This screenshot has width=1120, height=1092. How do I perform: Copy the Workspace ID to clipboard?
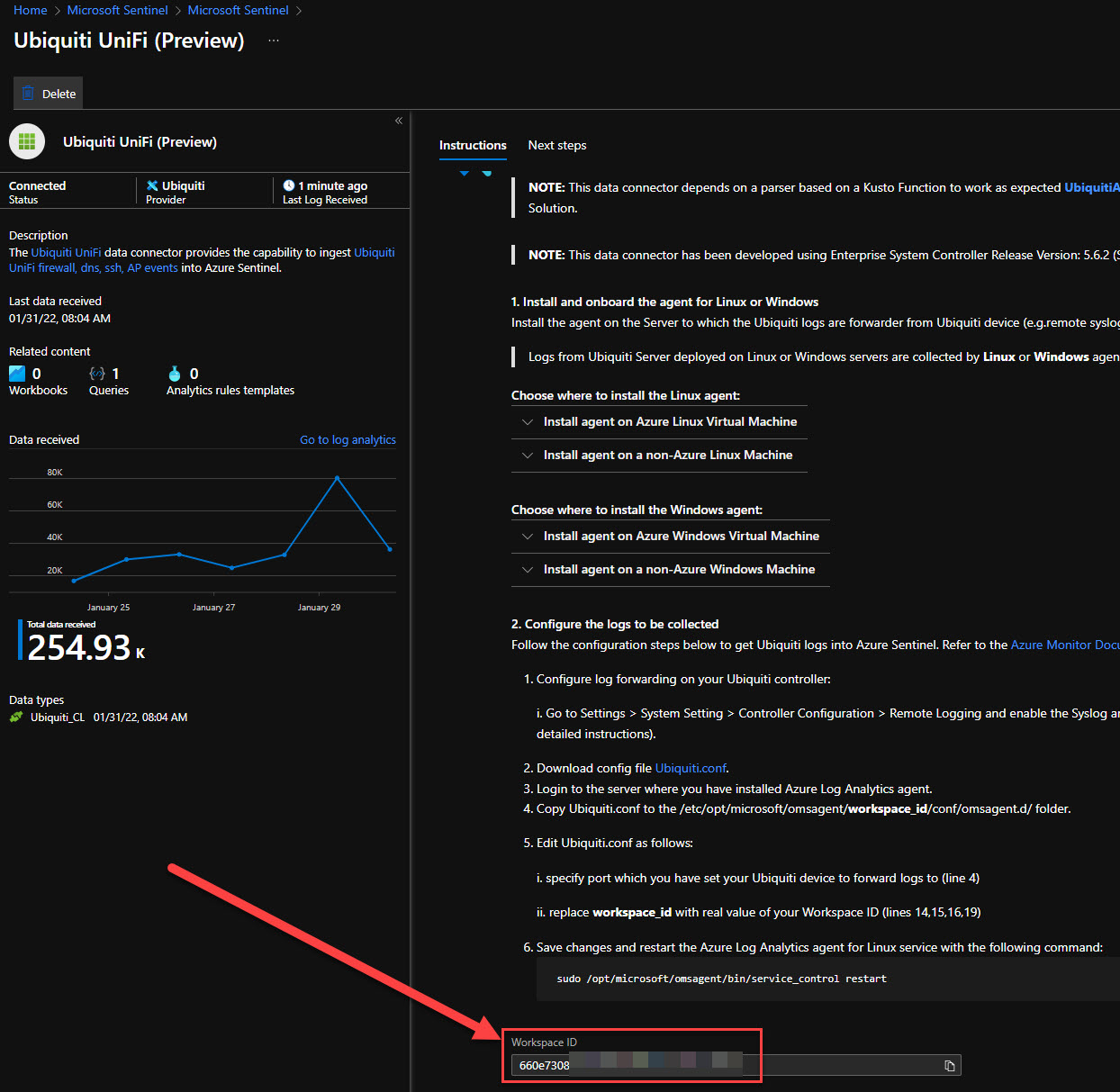[949, 1065]
